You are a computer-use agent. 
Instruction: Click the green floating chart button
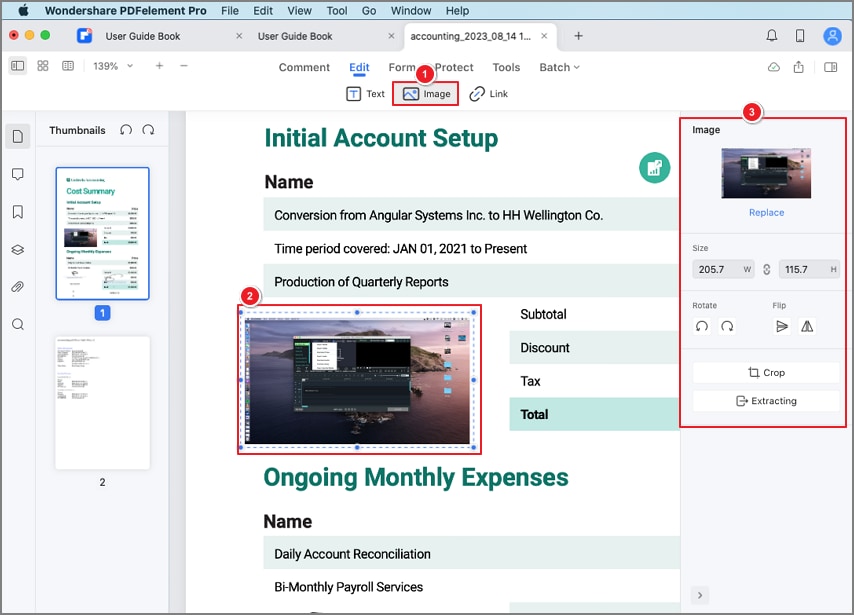pos(654,168)
